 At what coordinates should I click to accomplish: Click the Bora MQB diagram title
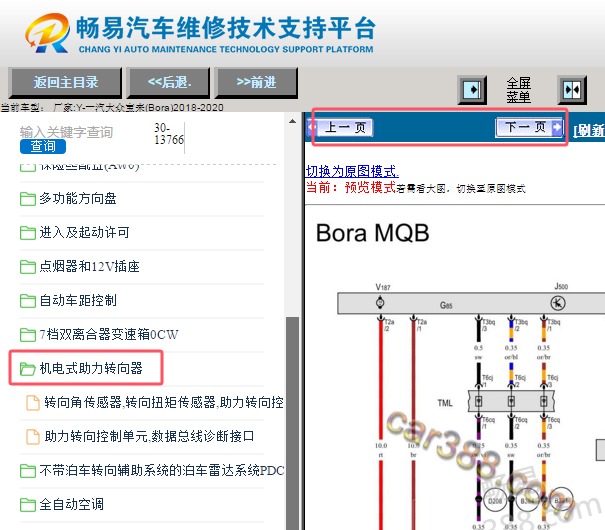[x=372, y=233]
